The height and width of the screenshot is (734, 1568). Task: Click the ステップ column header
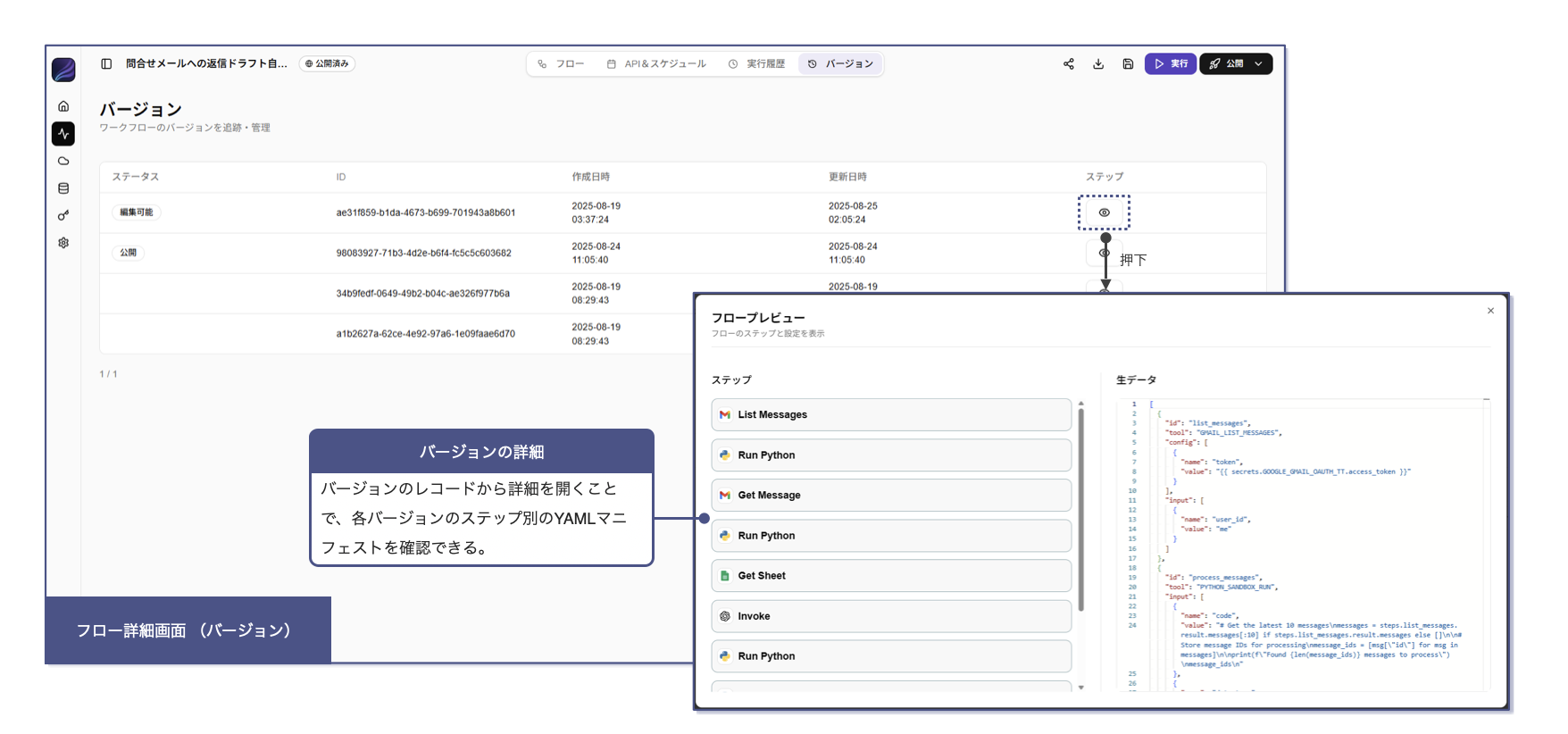(1105, 177)
